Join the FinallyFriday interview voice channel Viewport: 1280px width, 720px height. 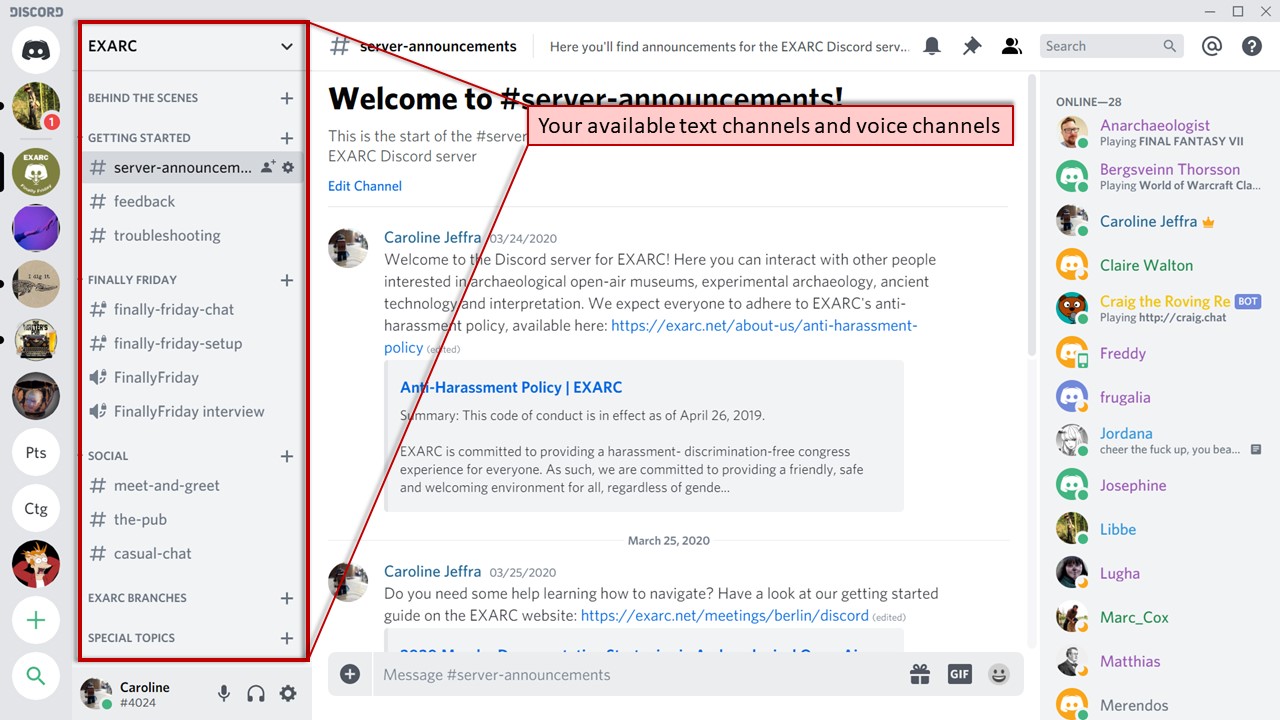(x=189, y=411)
